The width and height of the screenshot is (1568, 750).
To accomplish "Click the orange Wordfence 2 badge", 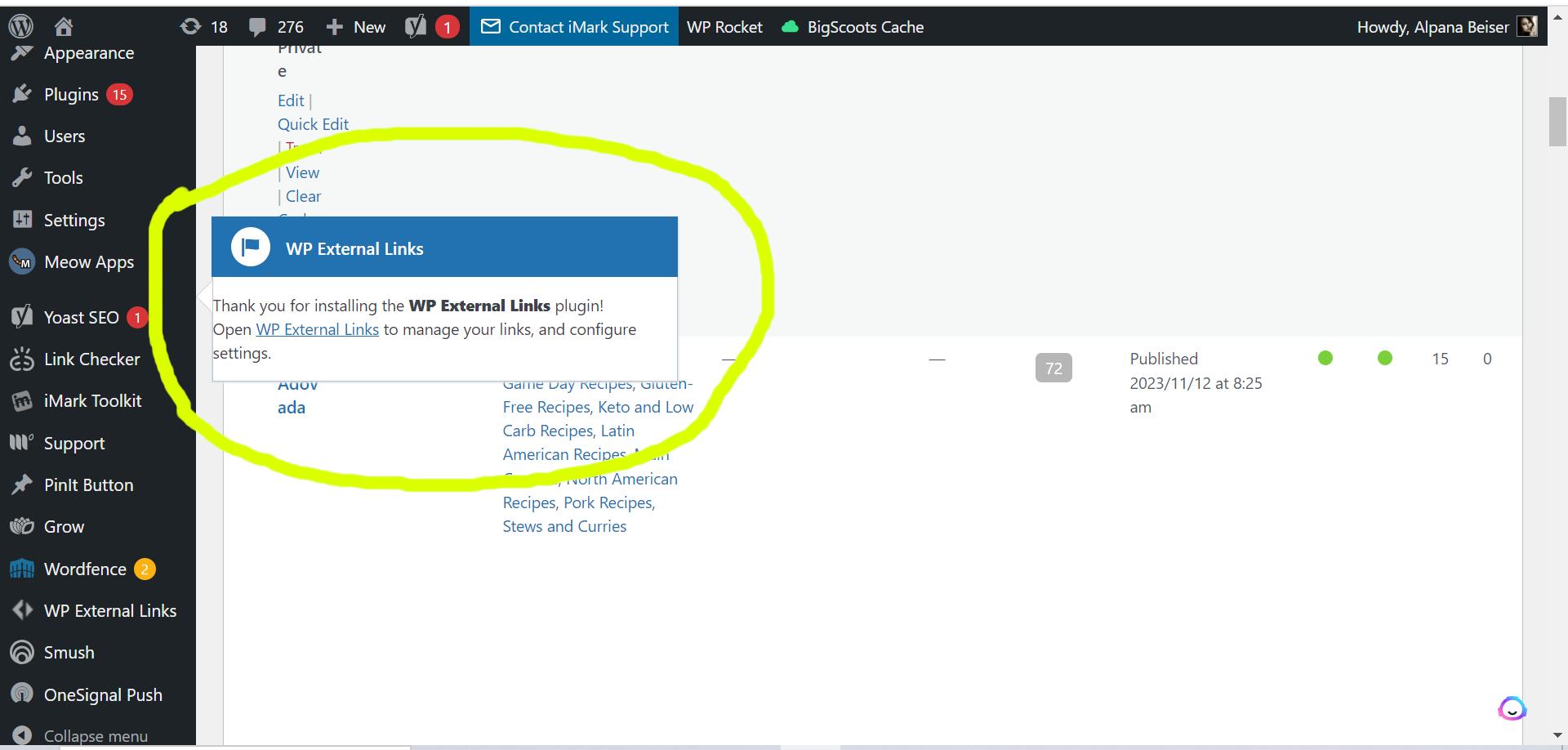I will click(x=145, y=569).
